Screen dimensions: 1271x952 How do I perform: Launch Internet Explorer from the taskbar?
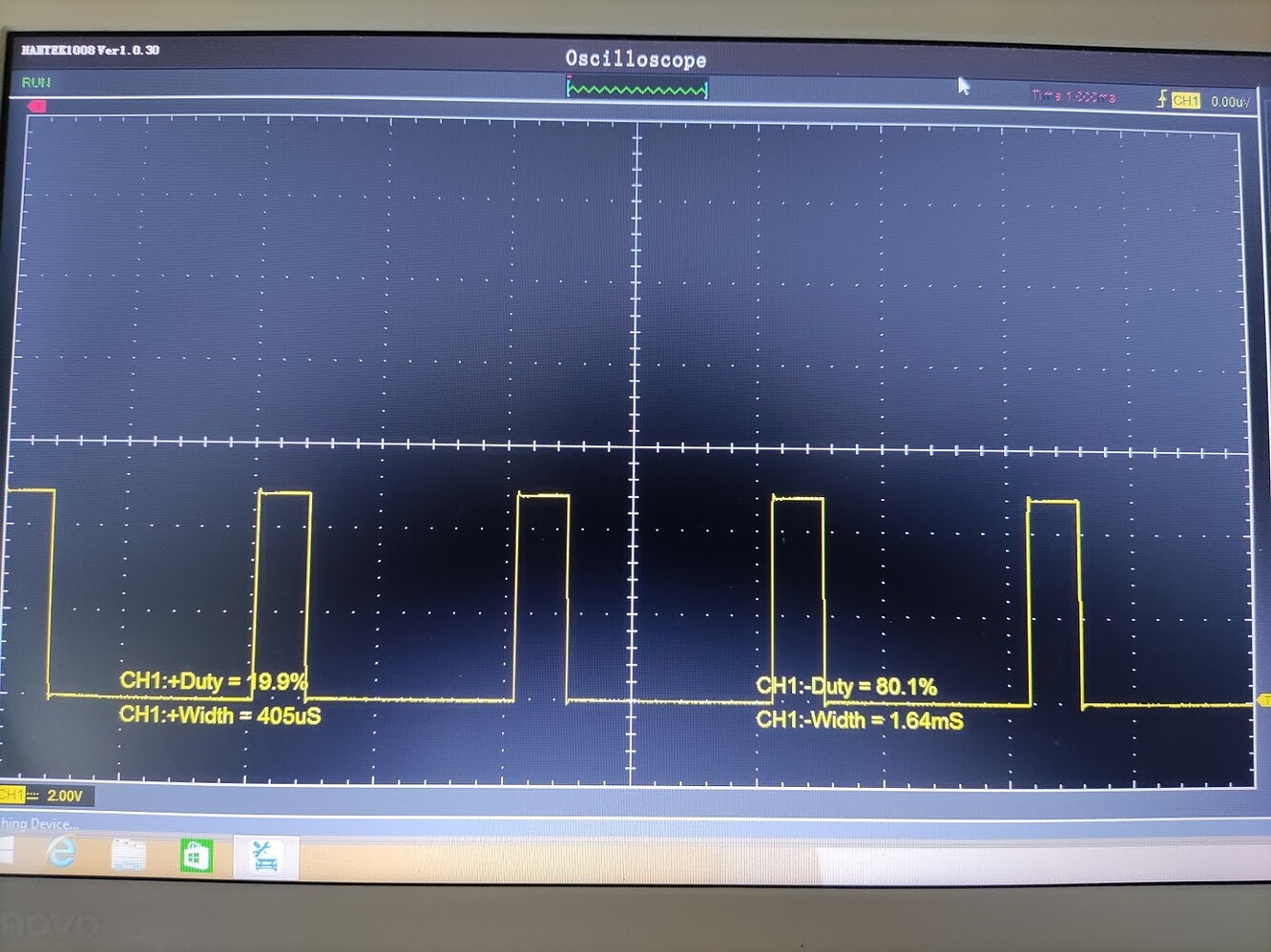pos(61,854)
